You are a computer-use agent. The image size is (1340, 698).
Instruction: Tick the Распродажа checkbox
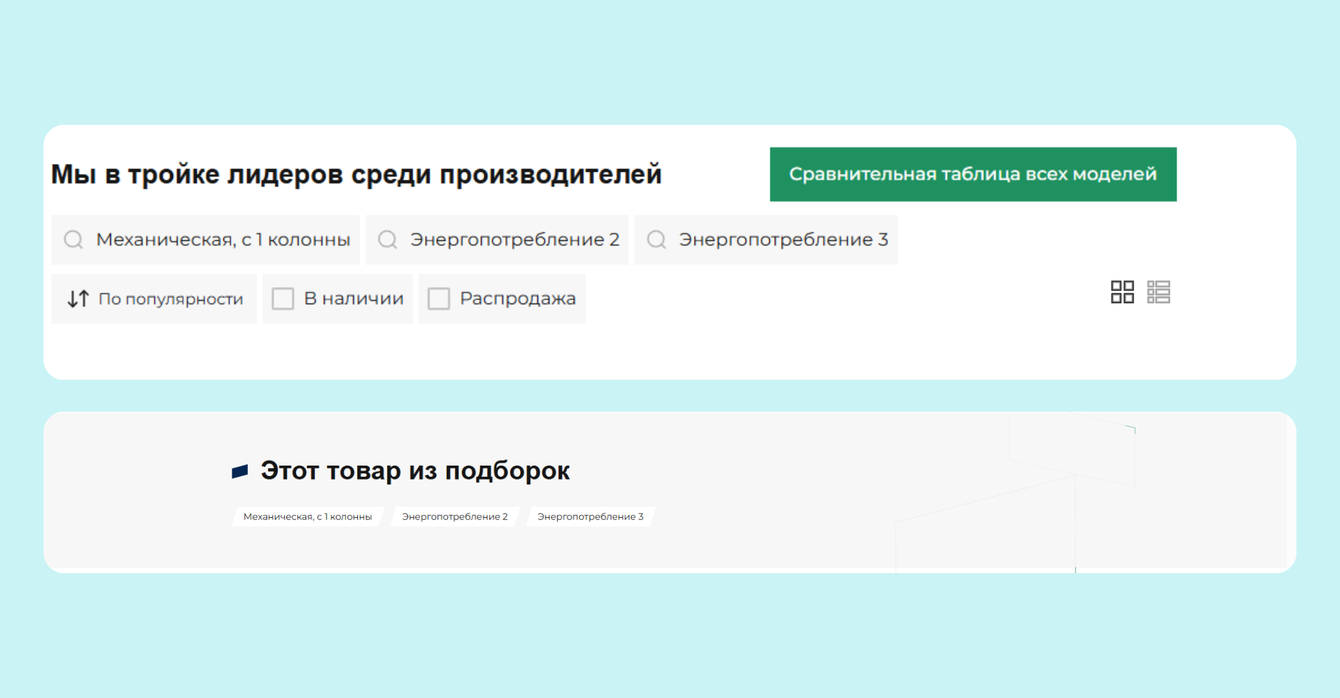click(438, 299)
